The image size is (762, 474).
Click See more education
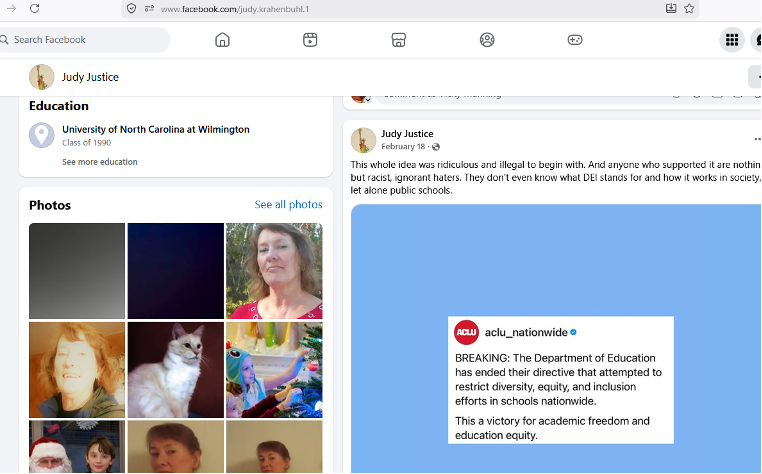pos(100,162)
